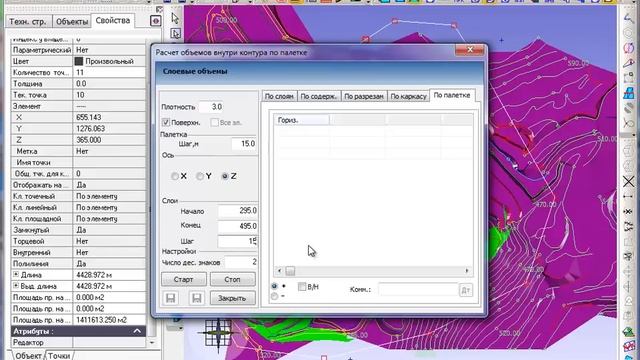This screenshot has height=360, width=640.
Task: Select the polyline arrow tool atop right toolbar
Action: 629,18
